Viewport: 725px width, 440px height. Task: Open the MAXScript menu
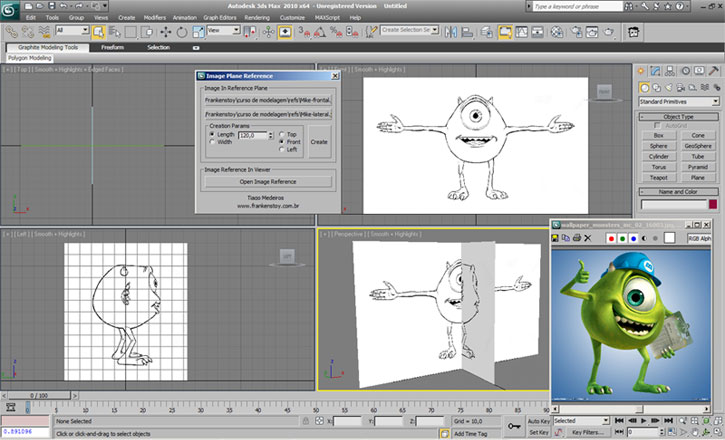[327, 18]
